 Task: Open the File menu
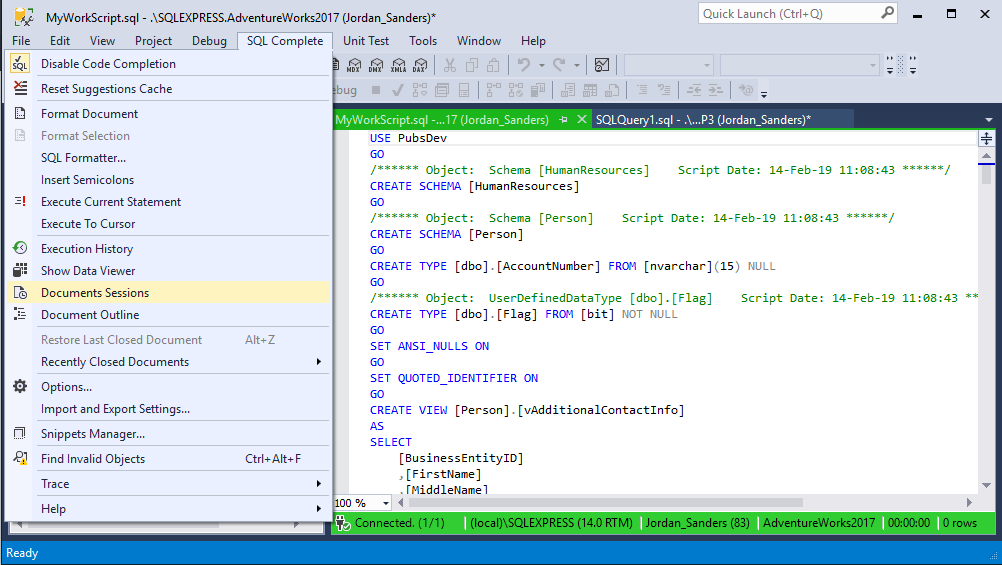coord(21,41)
